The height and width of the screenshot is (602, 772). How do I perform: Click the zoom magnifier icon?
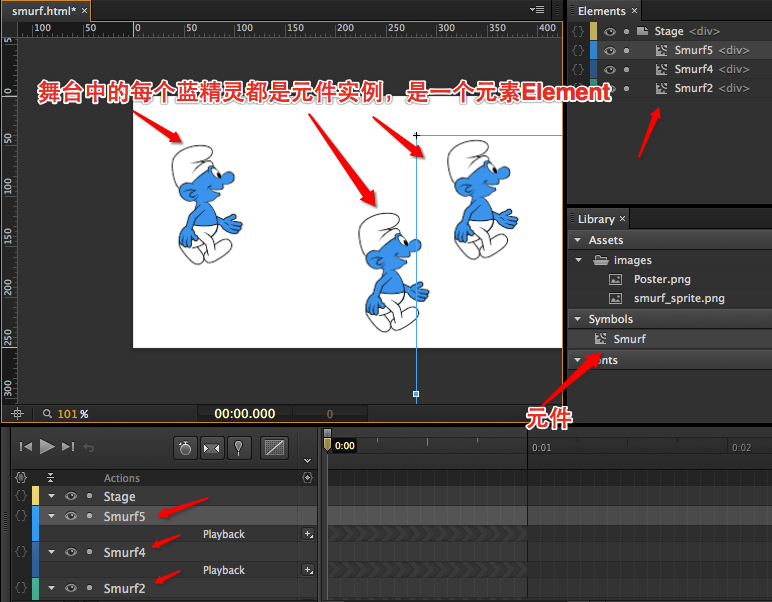point(47,413)
